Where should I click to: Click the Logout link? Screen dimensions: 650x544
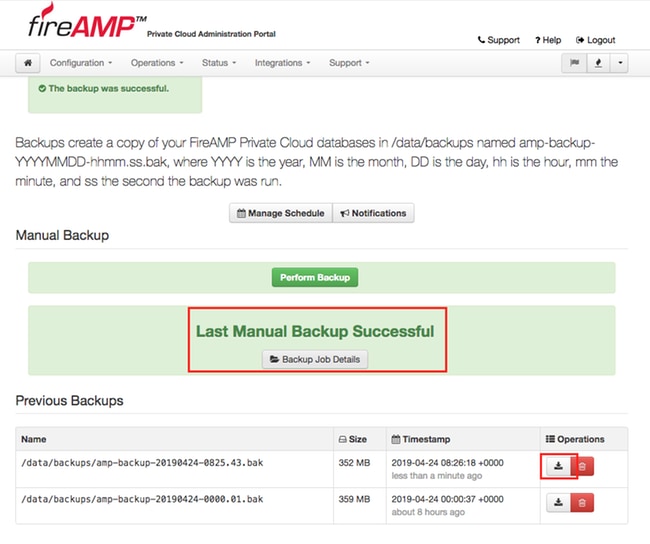596,40
